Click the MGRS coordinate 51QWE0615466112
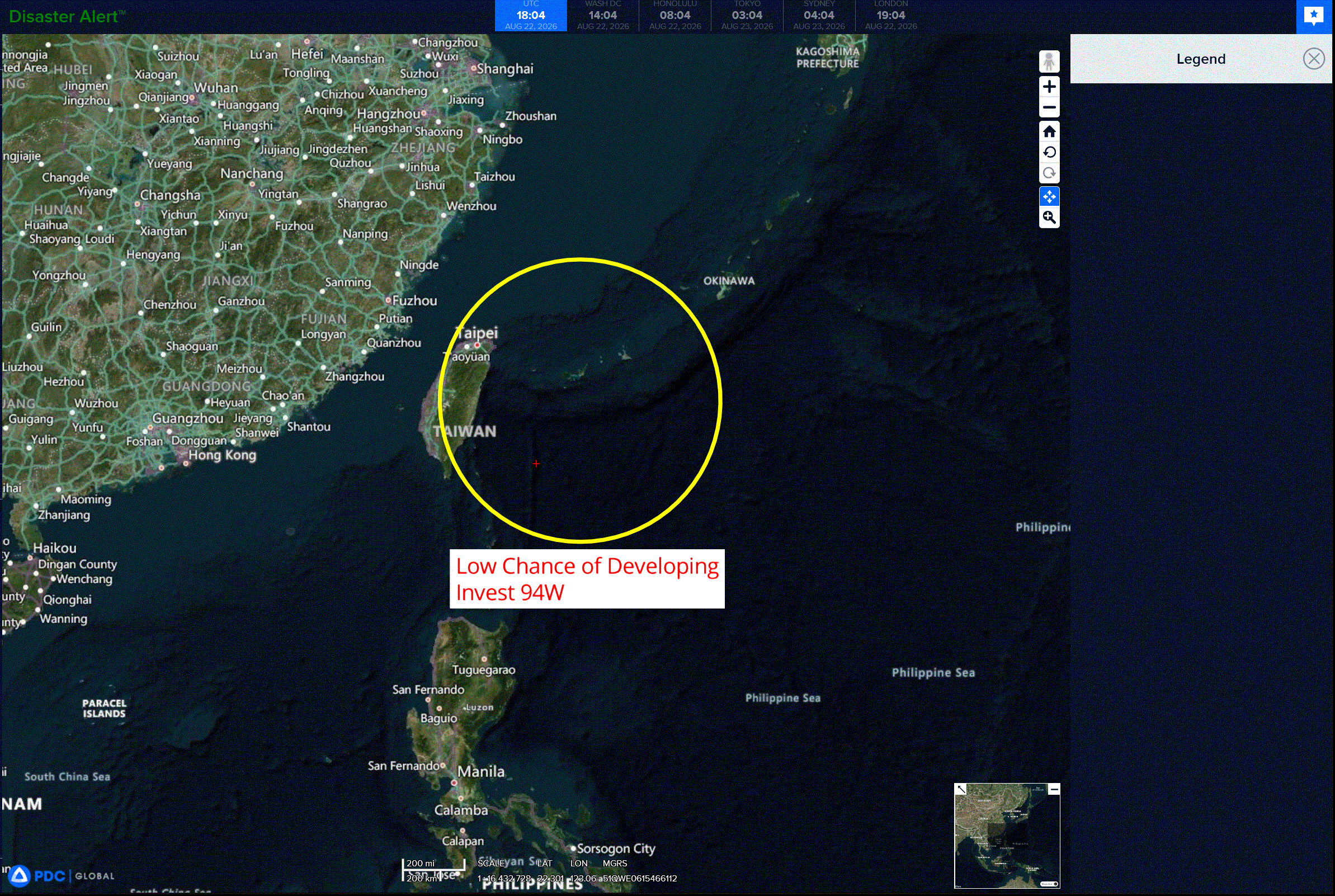The image size is (1335, 896). 640,878
